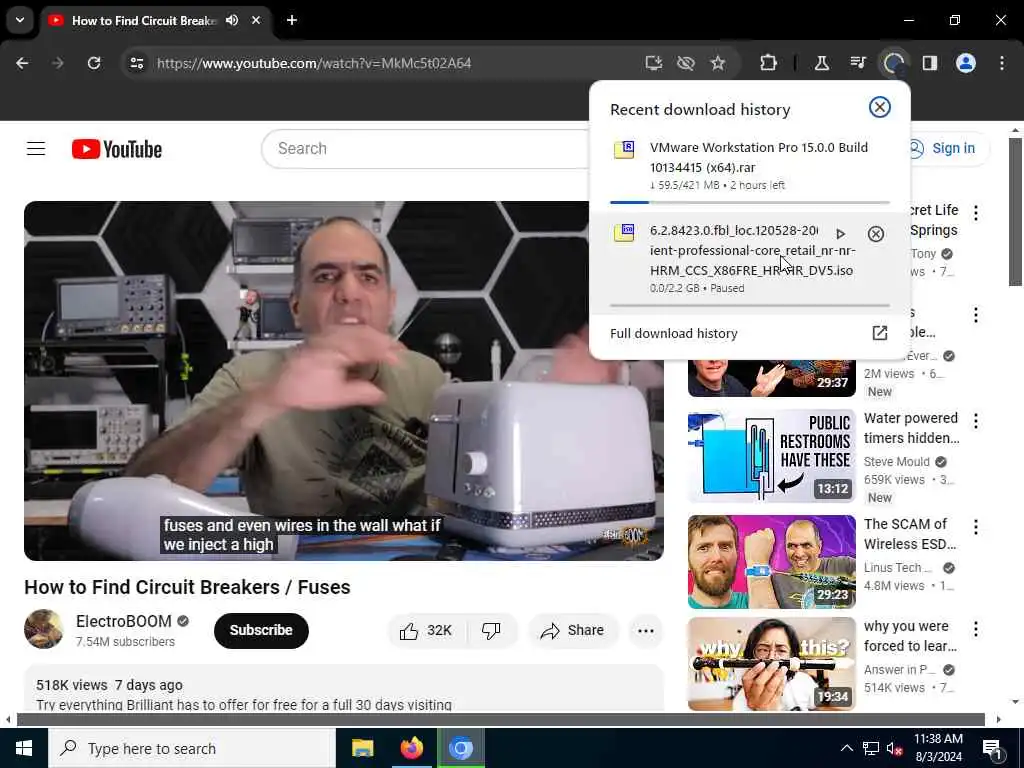Click the taskbar search box
The width and height of the screenshot is (1024, 768).
(x=191, y=748)
